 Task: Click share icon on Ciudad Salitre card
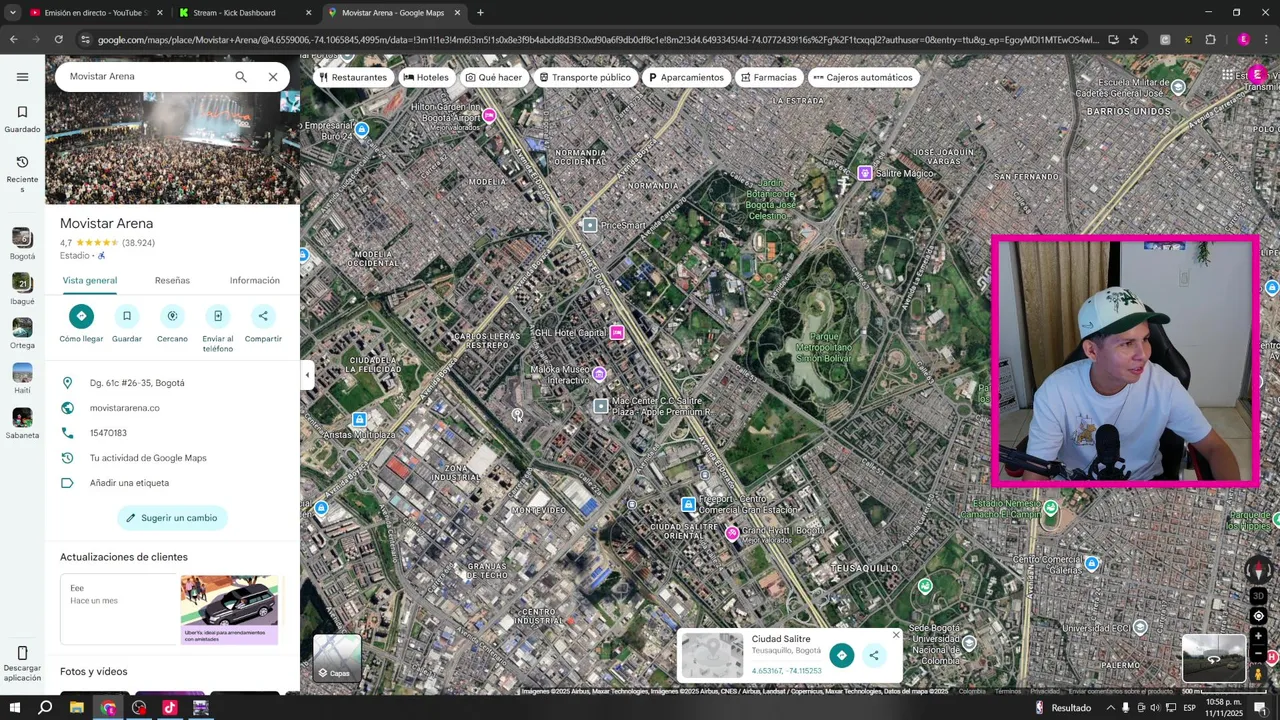874,655
